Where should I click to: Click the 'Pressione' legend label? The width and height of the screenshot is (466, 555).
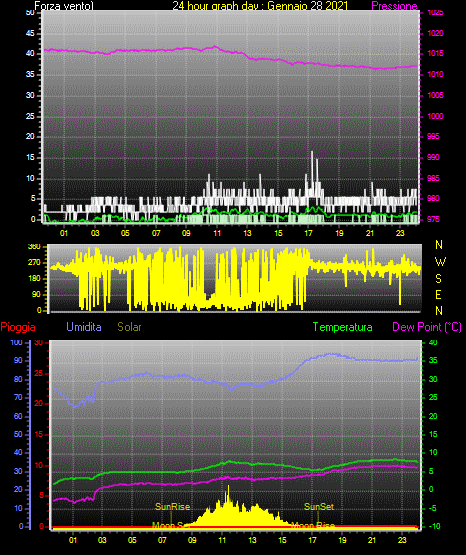(x=394, y=6)
